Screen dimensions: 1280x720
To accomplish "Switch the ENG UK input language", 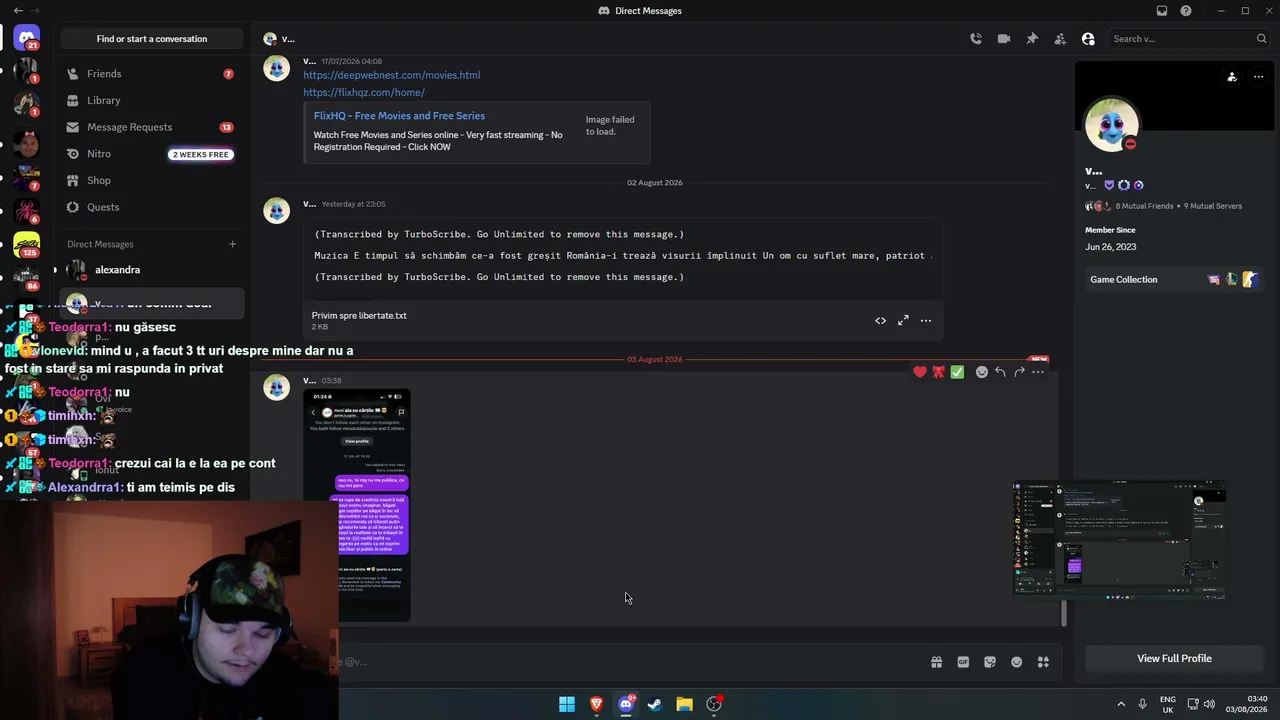I will (1168, 704).
